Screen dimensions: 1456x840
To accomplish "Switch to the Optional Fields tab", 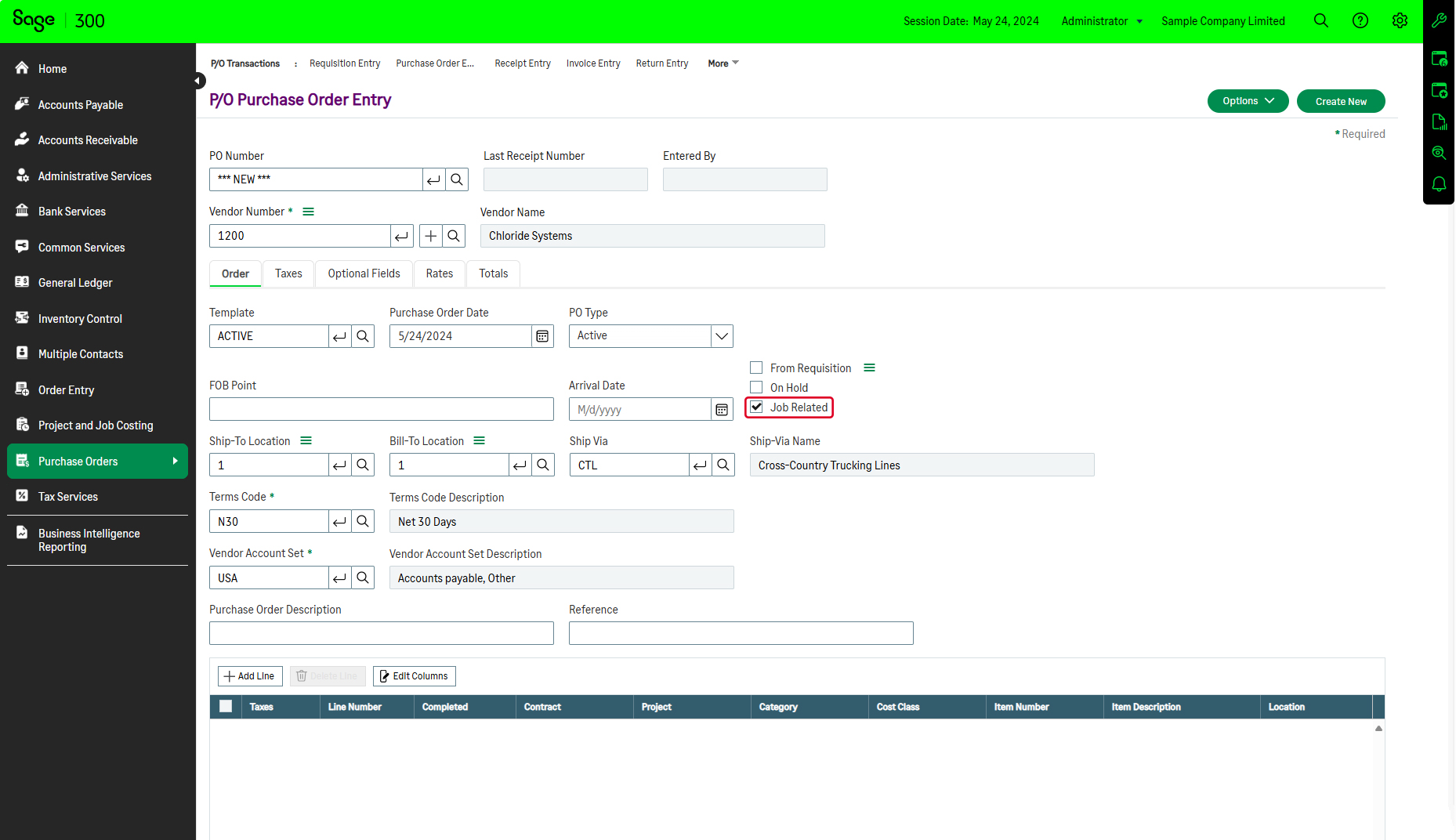I will 364,273.
